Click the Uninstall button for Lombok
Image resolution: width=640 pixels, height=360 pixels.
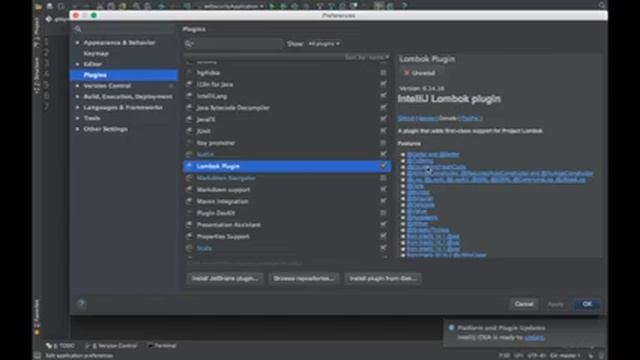[x=419, y=73]
